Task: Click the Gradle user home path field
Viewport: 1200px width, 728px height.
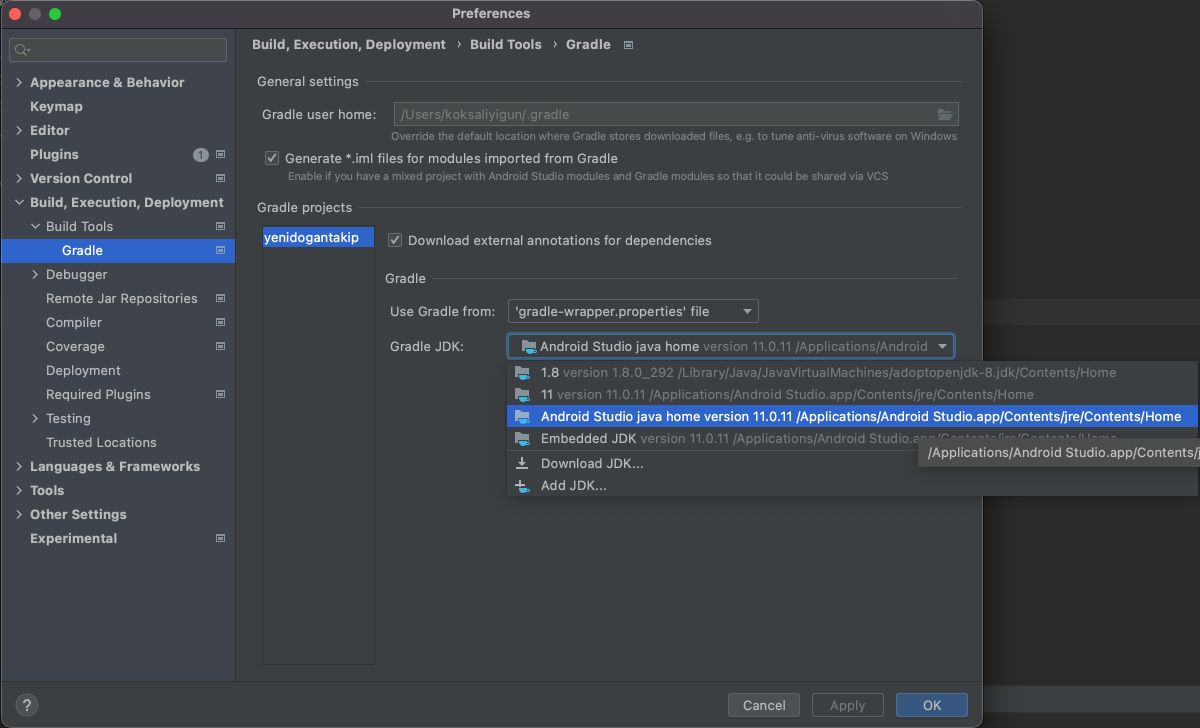Action: pos(676,114)
